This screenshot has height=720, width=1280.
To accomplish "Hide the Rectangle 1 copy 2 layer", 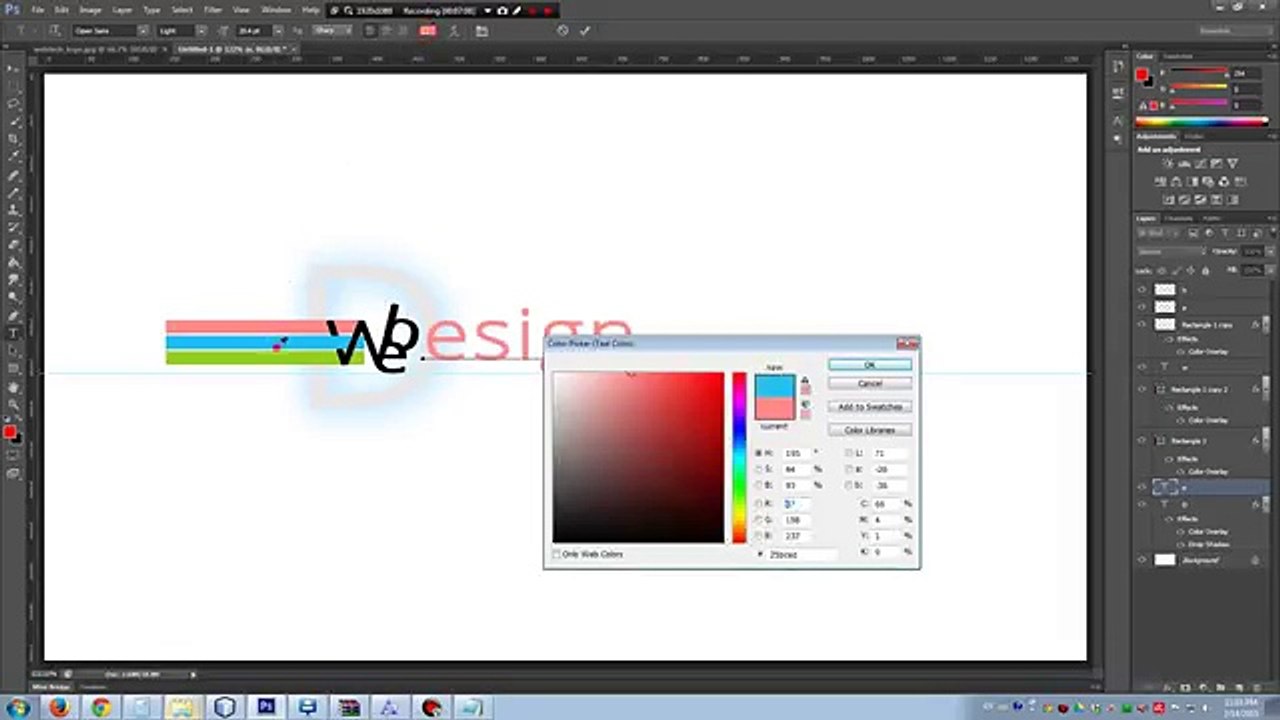I will 1142,389.
